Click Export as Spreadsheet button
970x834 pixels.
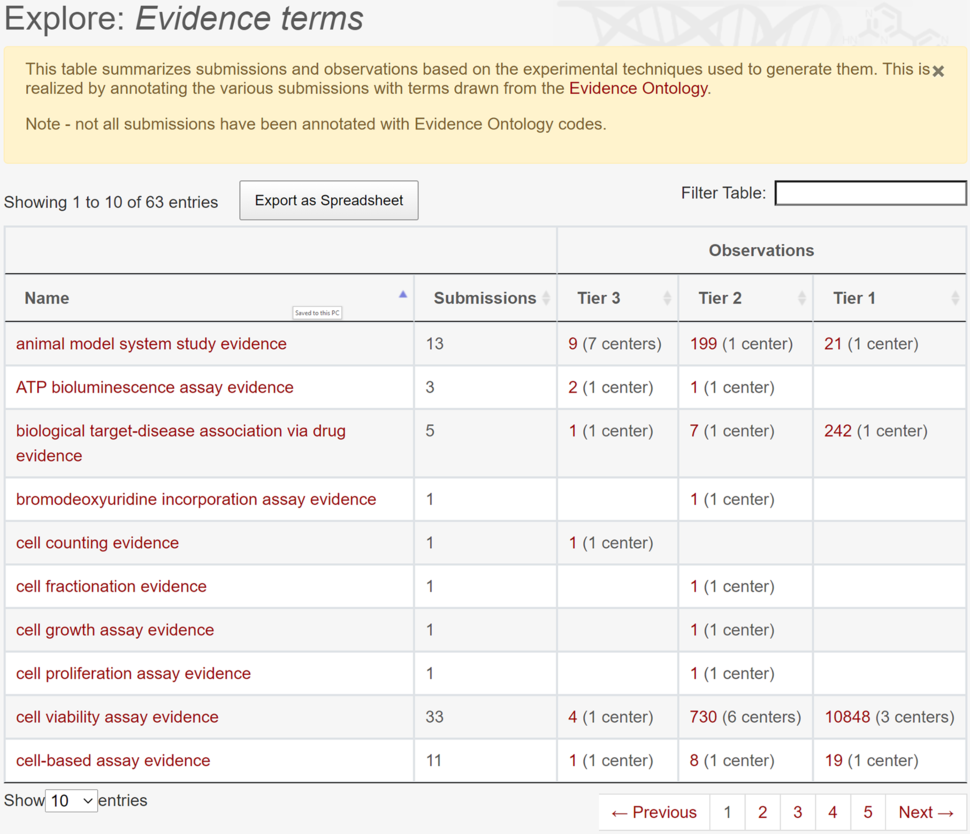pos(329,200)
